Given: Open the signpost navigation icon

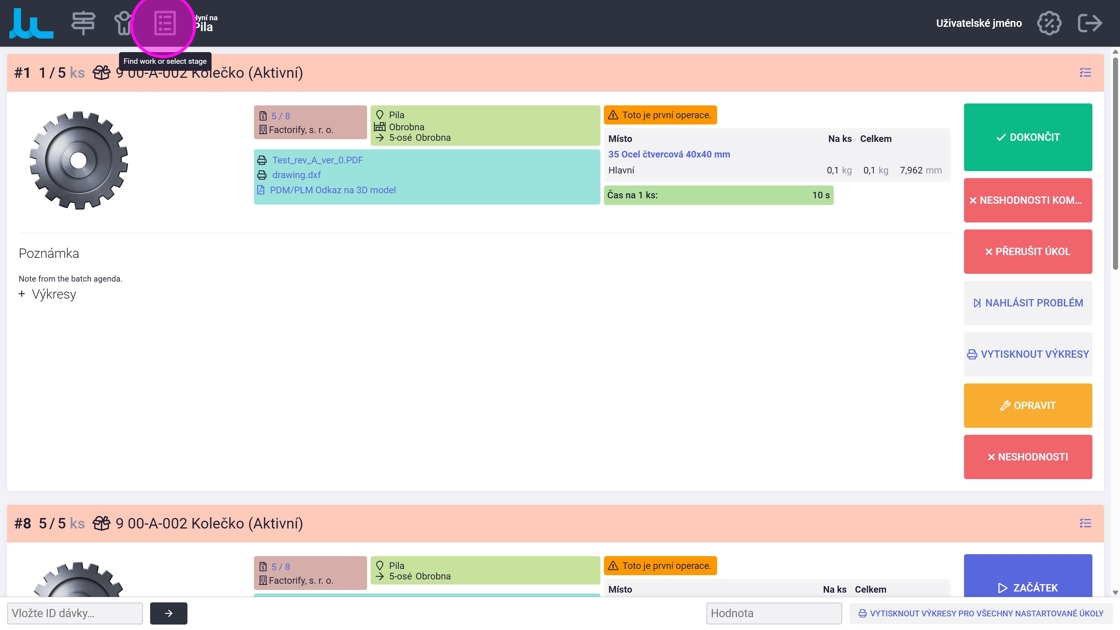Looking at the screenshot, I should click(83, 23).
